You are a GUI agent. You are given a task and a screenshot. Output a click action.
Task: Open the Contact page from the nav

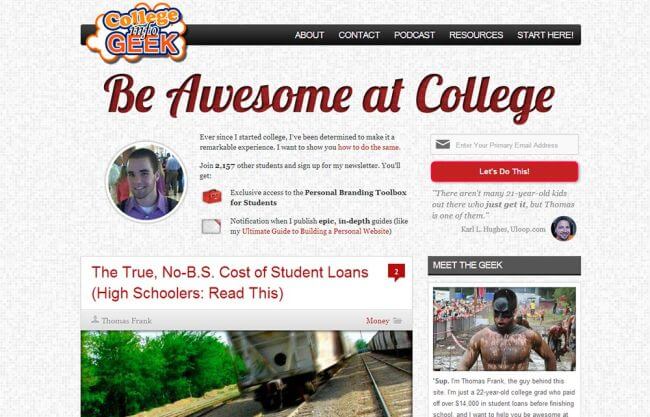(359, 35)
